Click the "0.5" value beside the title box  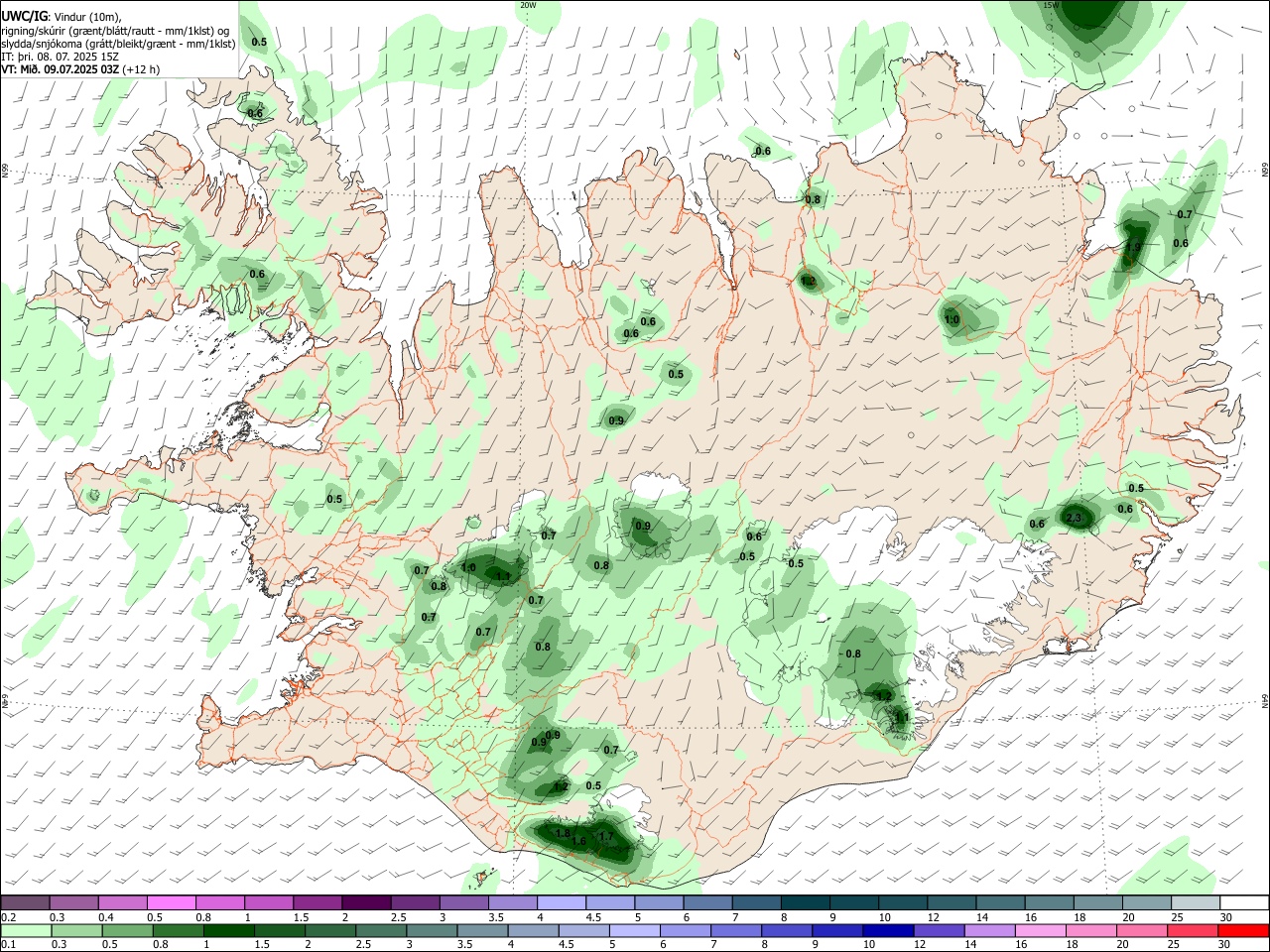(259, 43)
